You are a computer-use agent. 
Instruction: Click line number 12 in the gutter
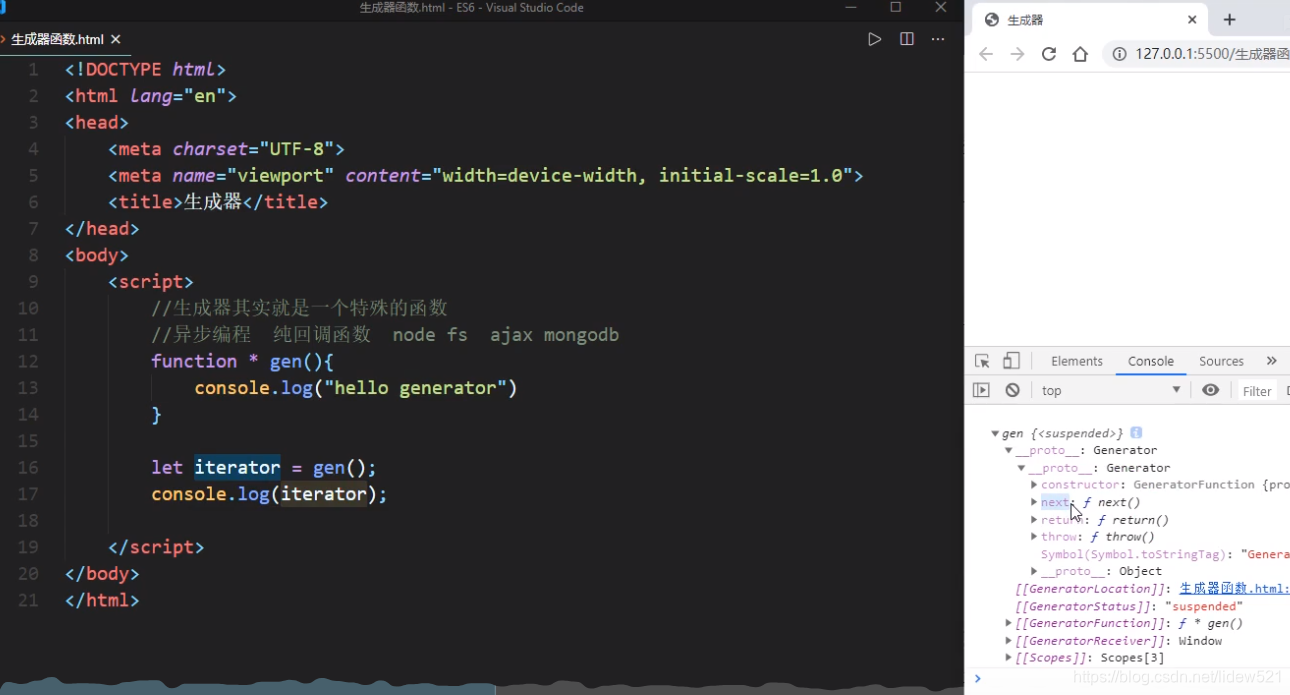(28, 361)
